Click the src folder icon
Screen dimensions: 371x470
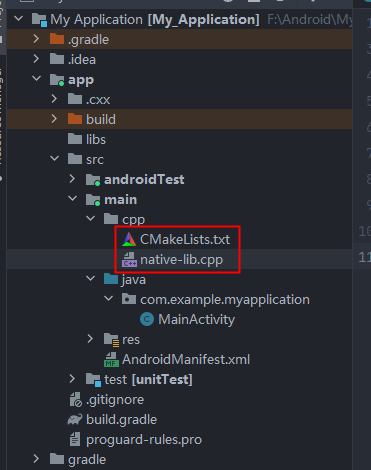click(x=75, y=159)
